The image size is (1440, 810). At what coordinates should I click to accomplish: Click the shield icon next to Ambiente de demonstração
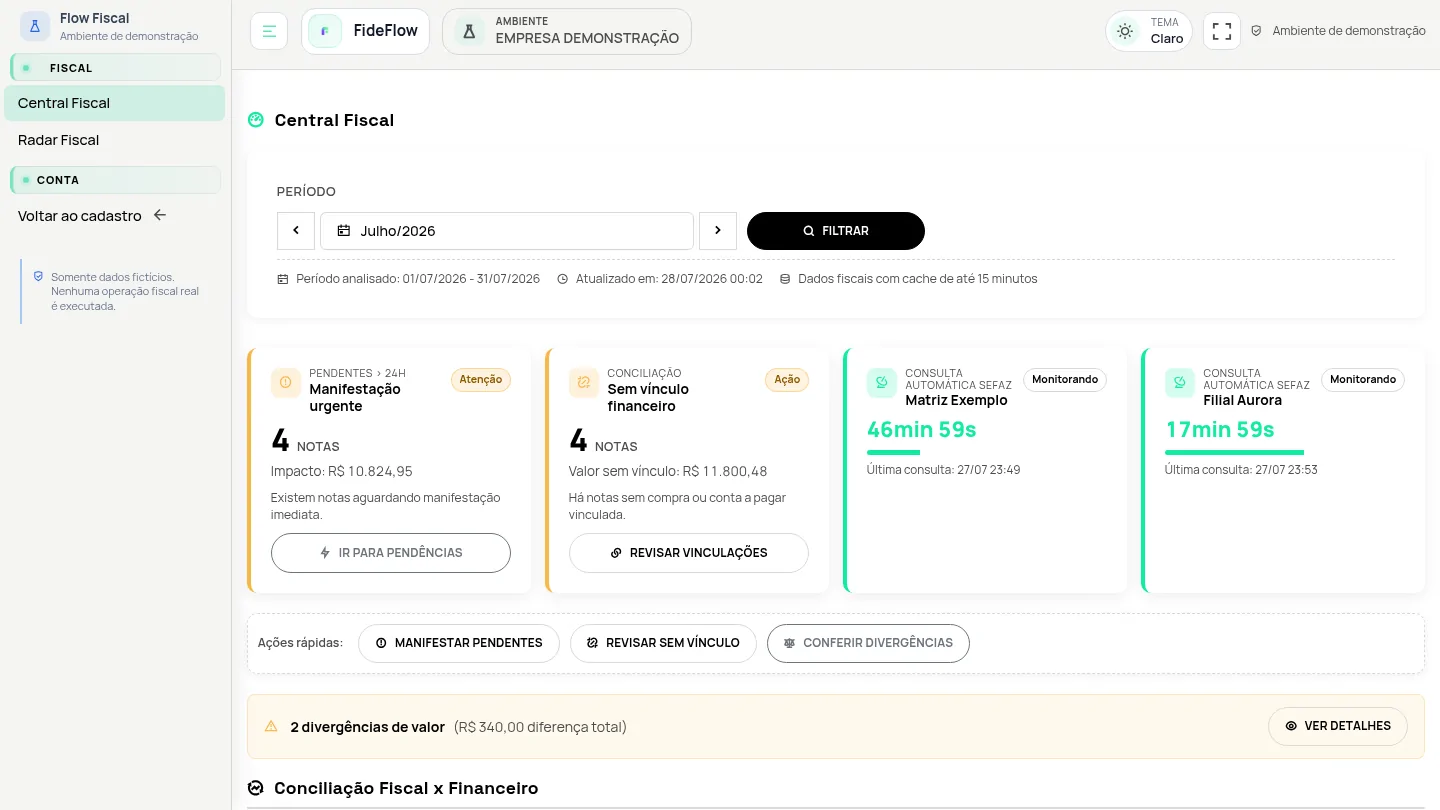pyautogui.click(x=1256, y=31)
